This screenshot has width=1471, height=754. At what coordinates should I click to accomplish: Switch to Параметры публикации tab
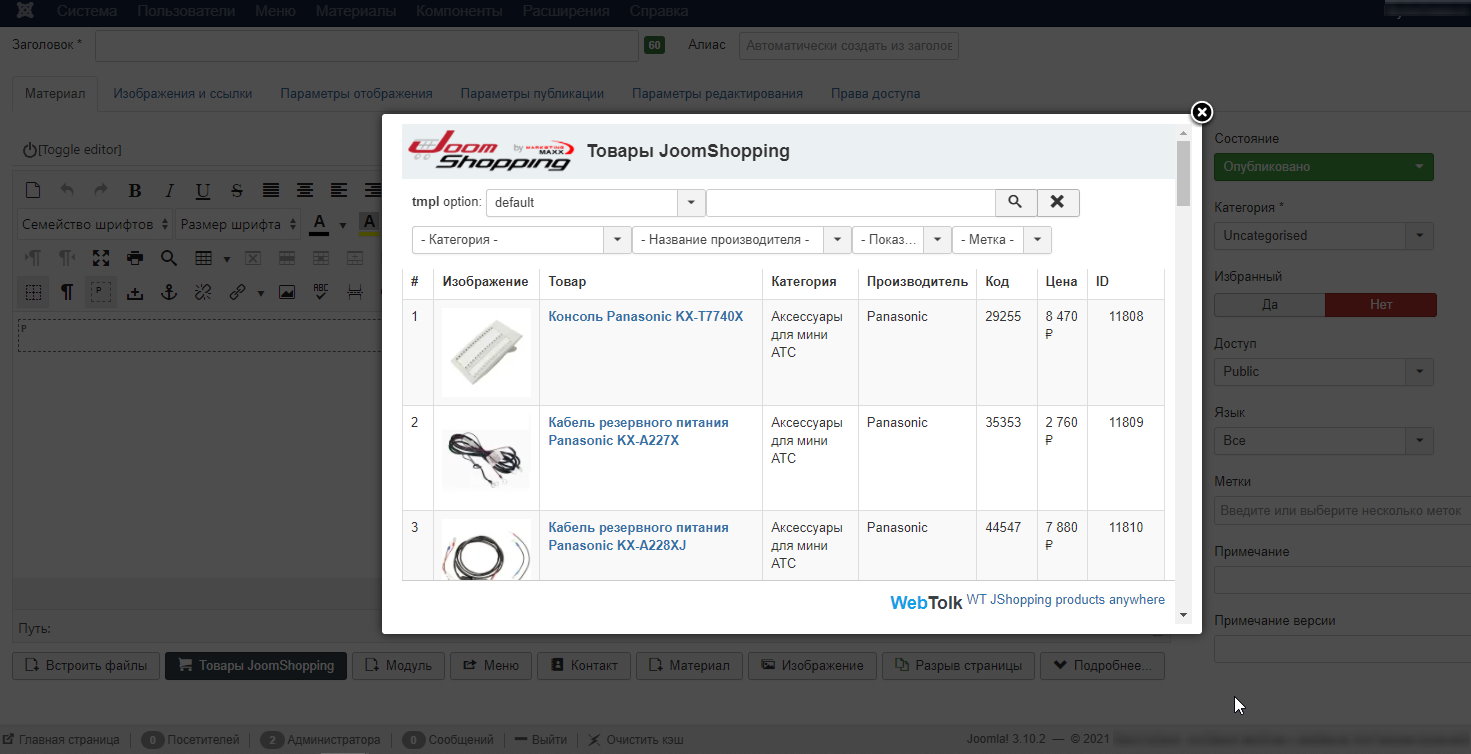pyautogui.click(x=532, y=93)
